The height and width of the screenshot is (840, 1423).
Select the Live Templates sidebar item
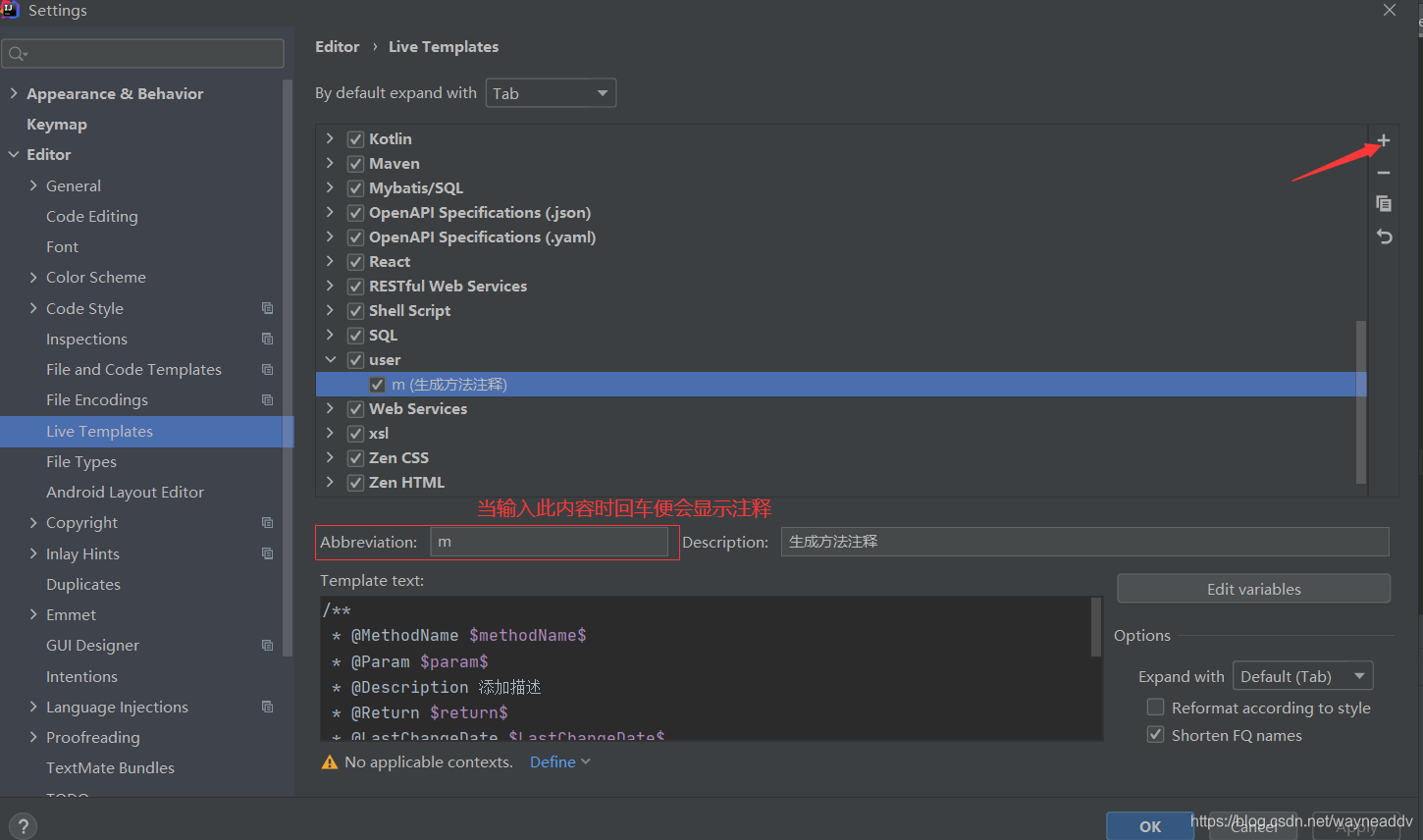[x=146, y=432]
